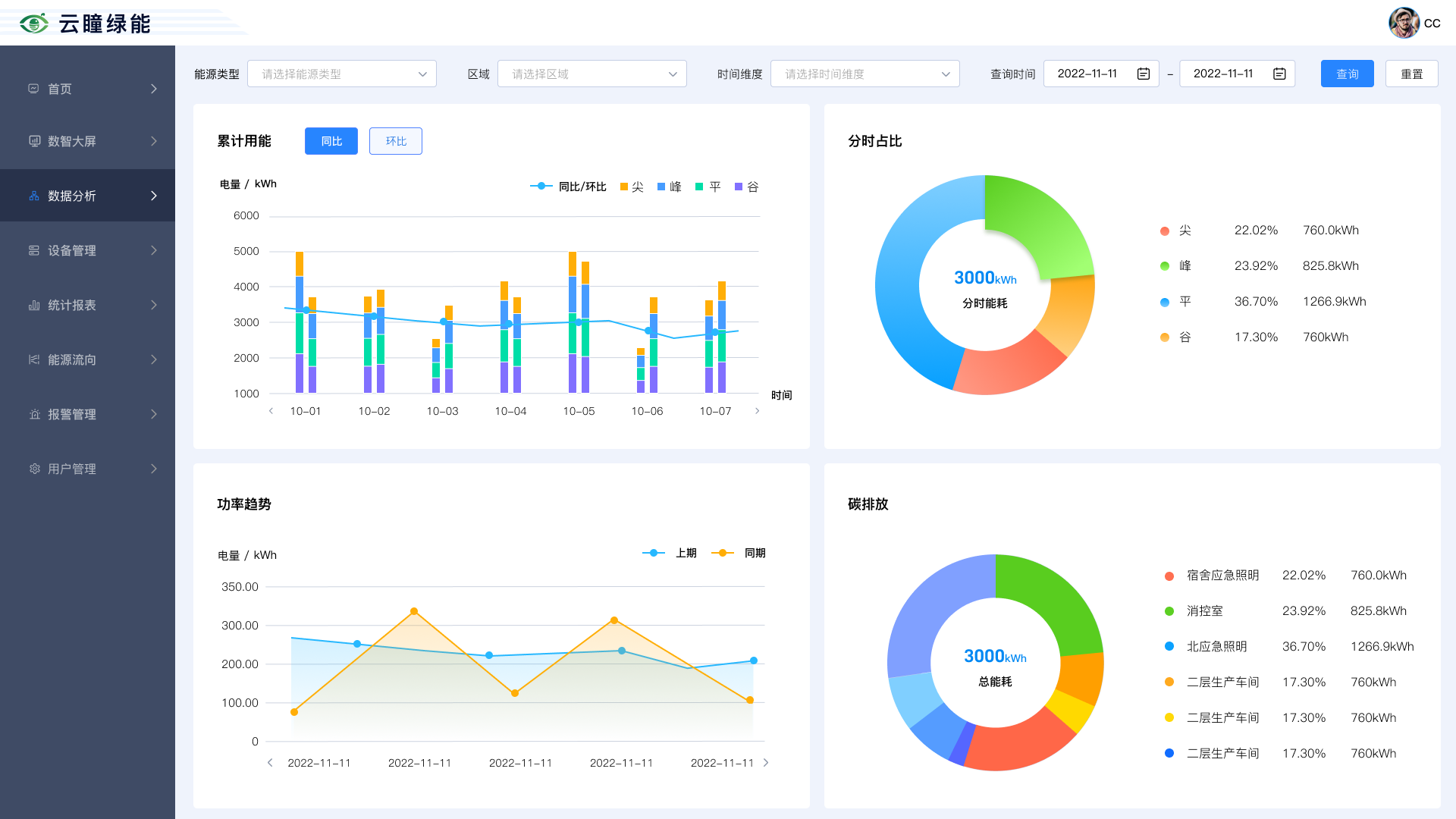Click the 报警管理 alarm icon

(34, 414)
